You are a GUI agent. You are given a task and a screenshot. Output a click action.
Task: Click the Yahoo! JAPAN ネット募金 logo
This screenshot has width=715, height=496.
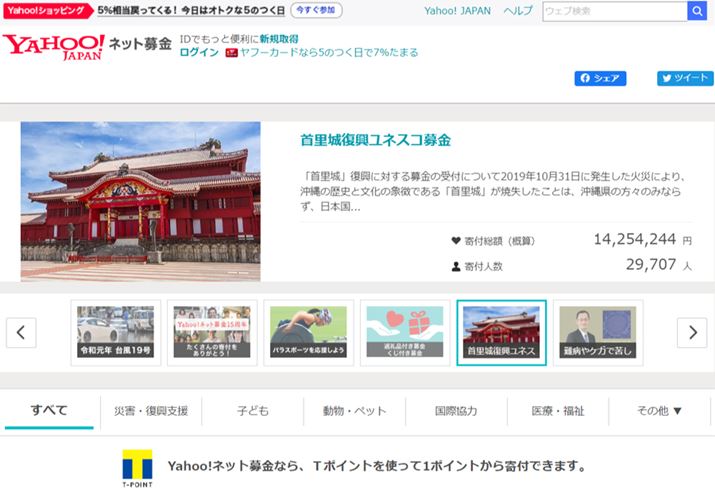(87, 46)
